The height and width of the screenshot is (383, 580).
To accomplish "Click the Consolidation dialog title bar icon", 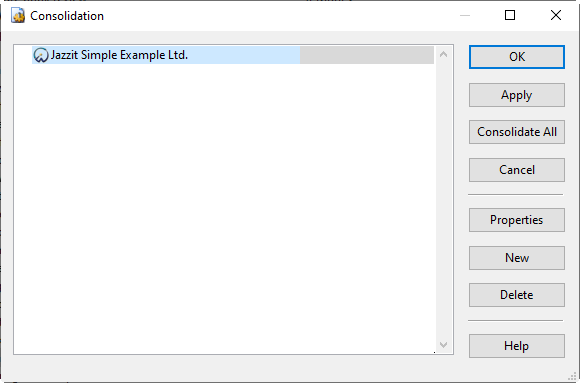I will coord(18,16).
